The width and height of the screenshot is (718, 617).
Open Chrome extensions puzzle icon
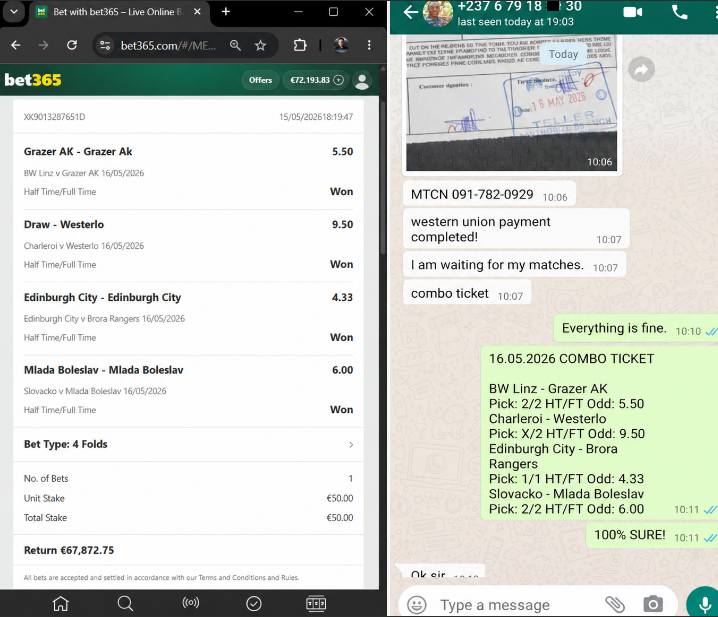(x=300, y=45)
